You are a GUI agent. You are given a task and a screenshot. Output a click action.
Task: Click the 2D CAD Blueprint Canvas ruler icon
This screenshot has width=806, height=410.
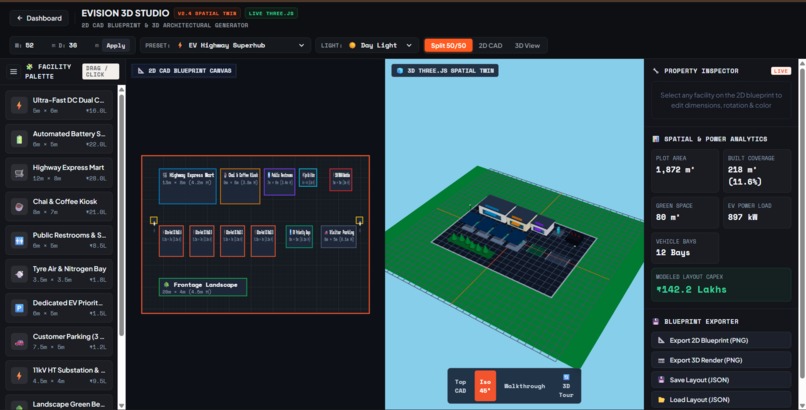click(x=141, y=71)
